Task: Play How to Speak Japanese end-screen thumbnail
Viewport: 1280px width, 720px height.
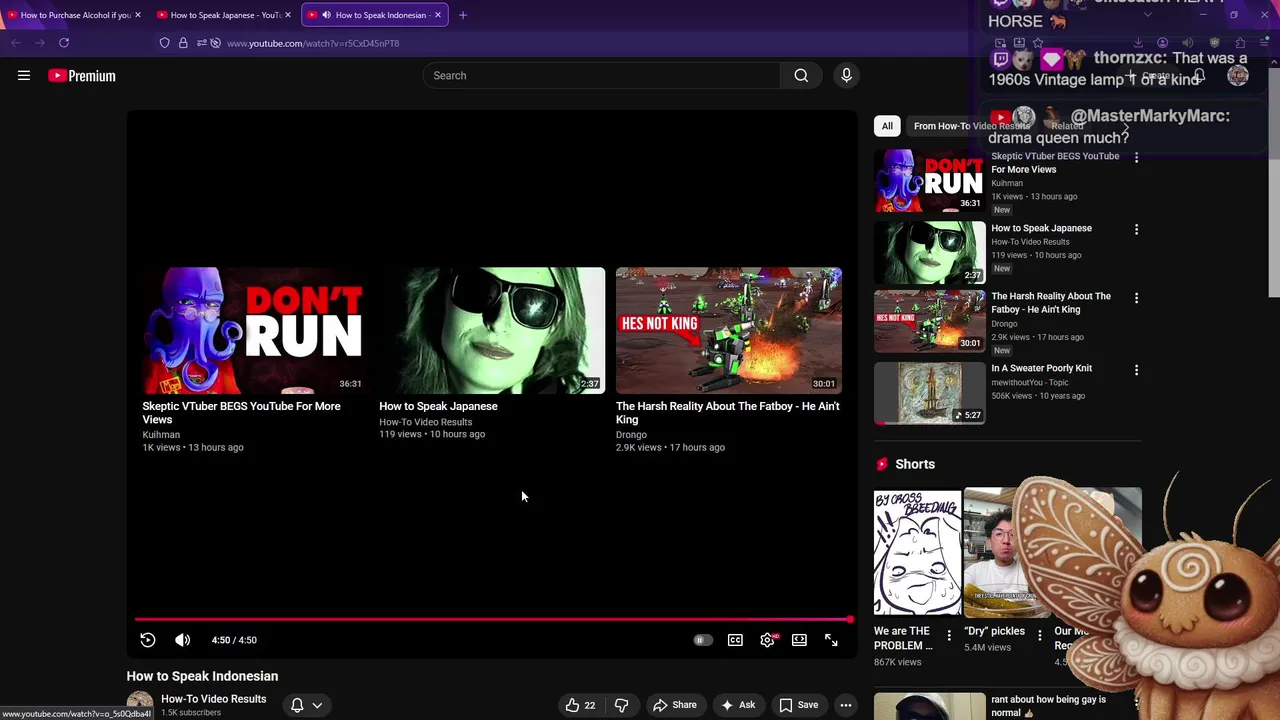Action: (492, 330)
